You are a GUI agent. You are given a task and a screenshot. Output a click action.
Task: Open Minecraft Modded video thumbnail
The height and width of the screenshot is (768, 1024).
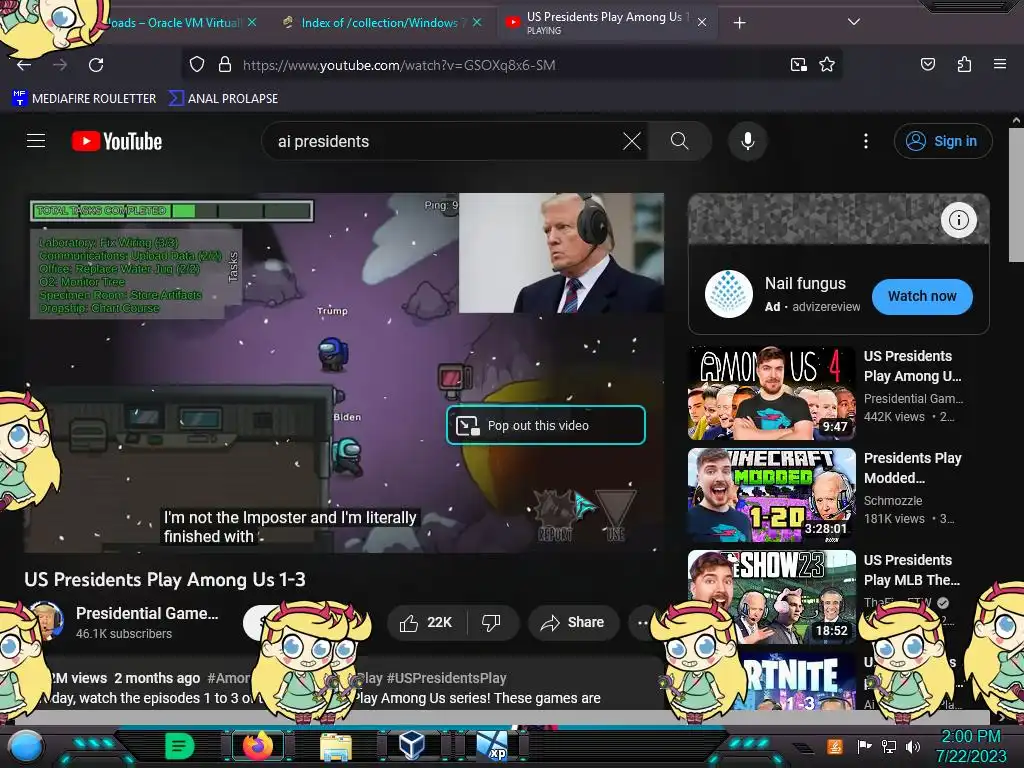pyautogui.click(x=771, y=495)
